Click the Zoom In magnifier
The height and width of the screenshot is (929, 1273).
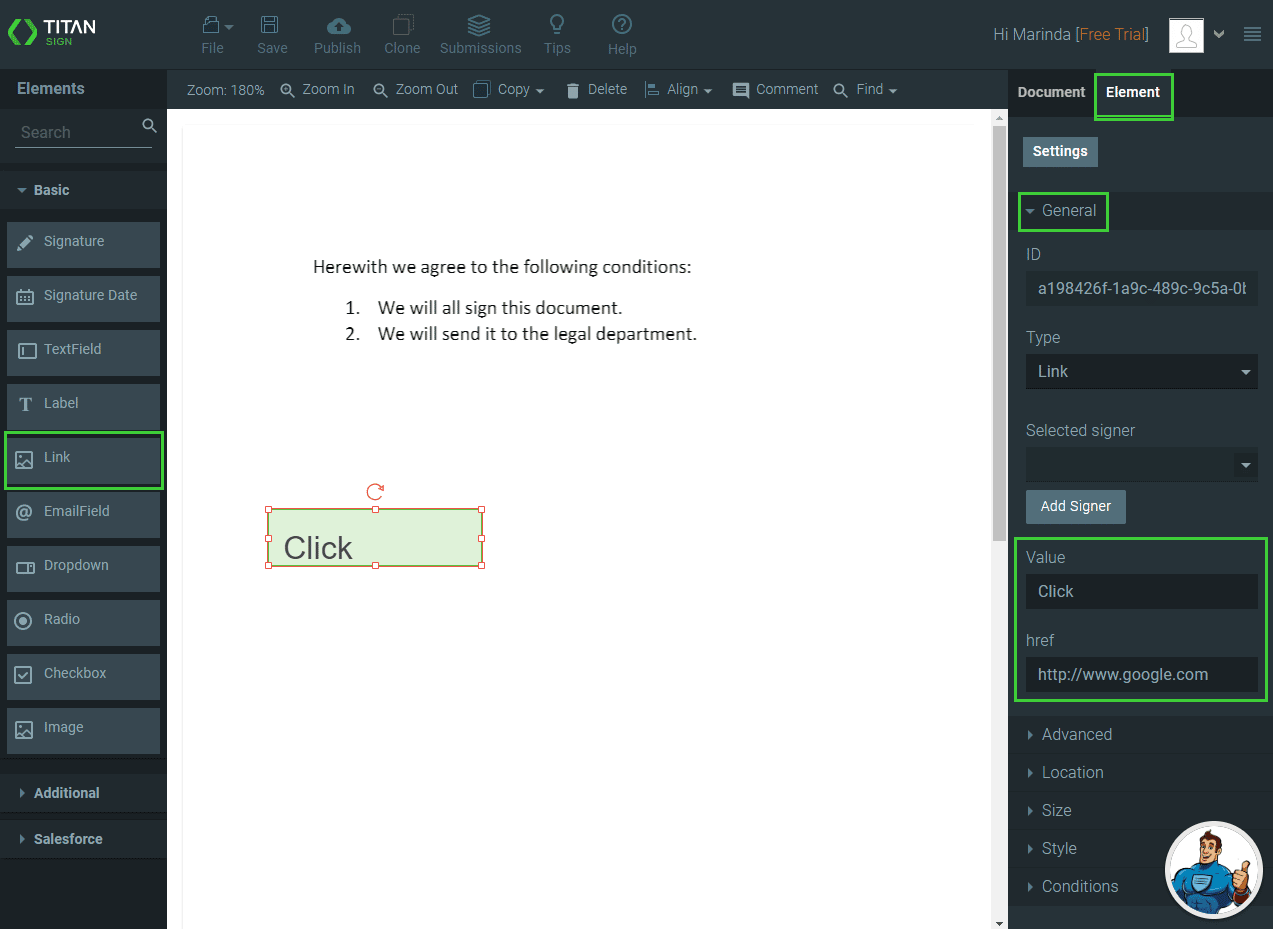(x=288, y=90)
